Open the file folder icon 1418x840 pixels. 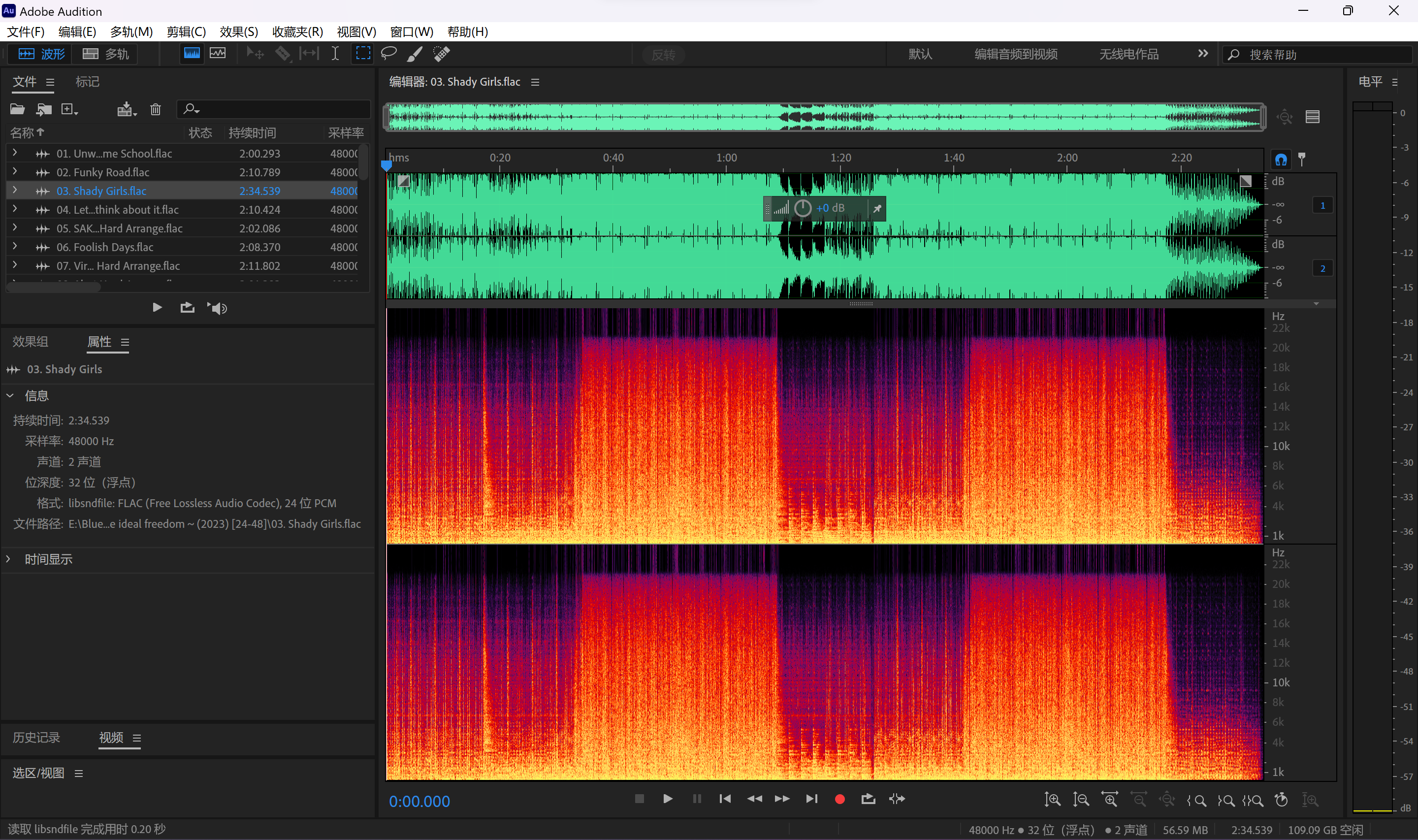tap(18, 109)
